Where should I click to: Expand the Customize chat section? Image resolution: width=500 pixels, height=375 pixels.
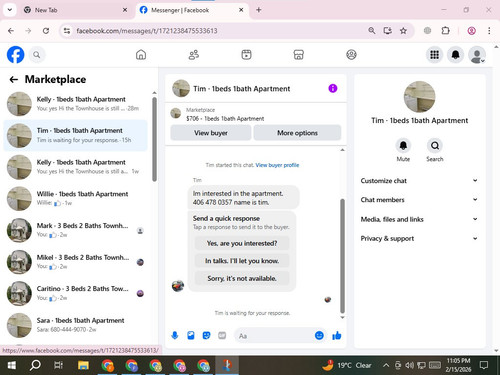coord(419,181)
